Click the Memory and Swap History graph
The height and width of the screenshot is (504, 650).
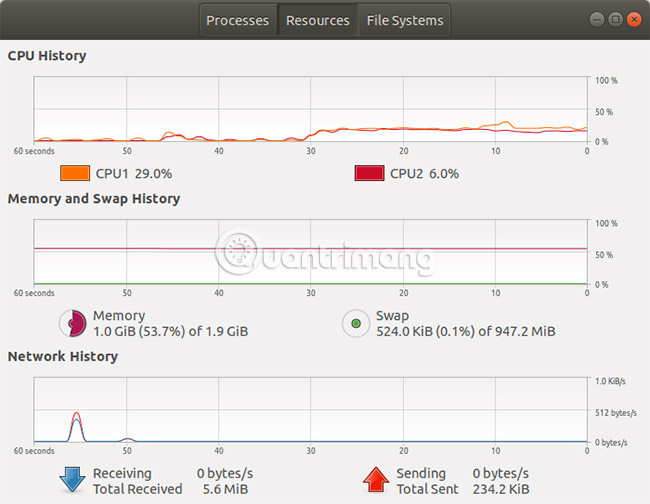click(x=310, y=252)
